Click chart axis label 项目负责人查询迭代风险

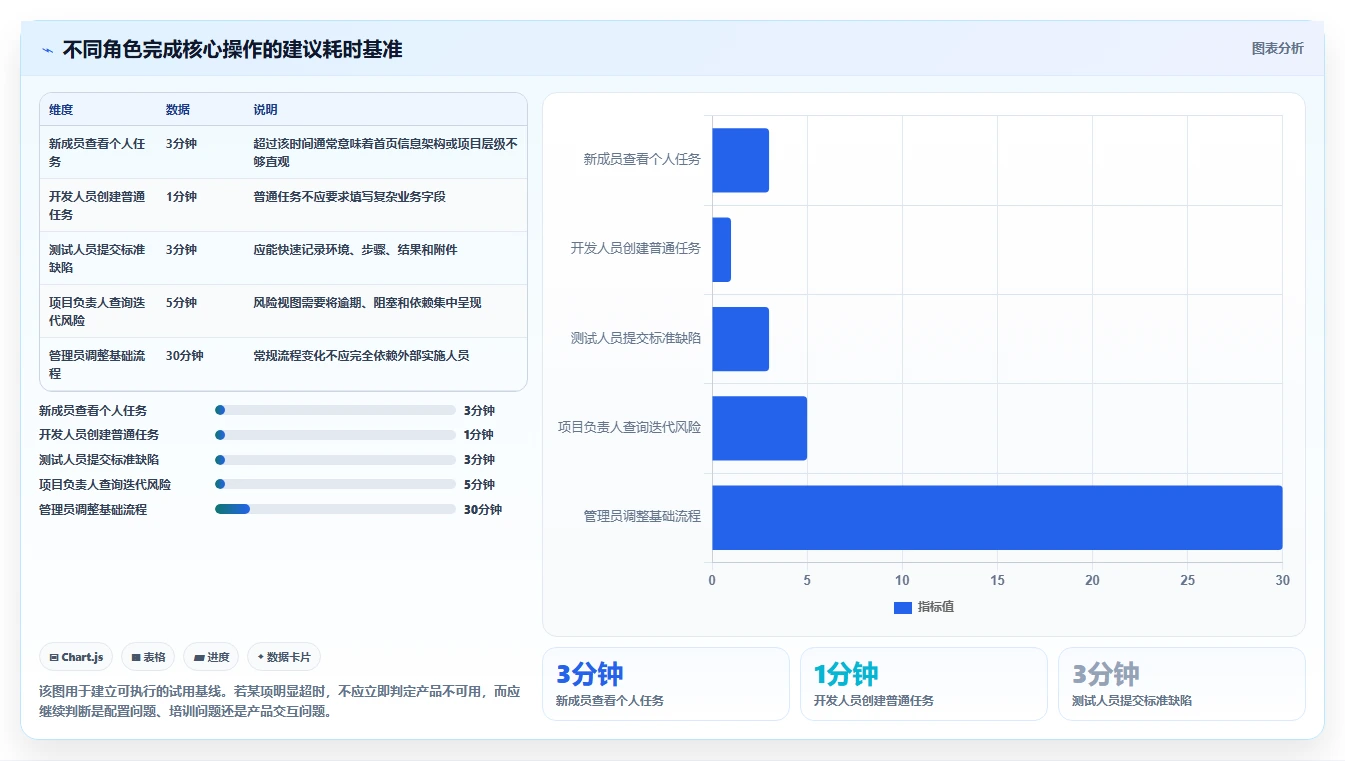(629, 427)
